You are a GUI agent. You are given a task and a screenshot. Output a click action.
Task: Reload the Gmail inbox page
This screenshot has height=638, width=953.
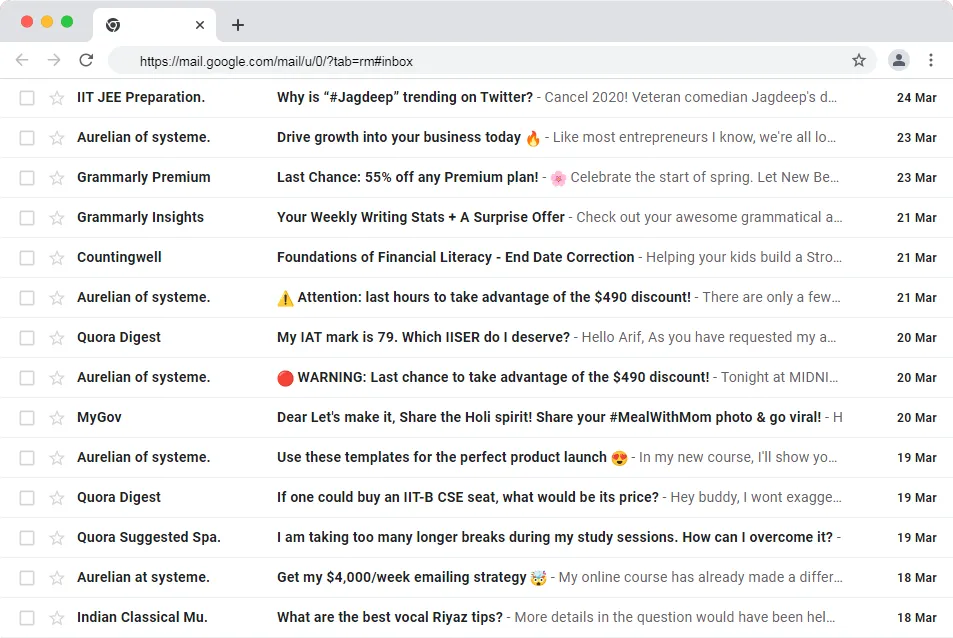(86, 60)
